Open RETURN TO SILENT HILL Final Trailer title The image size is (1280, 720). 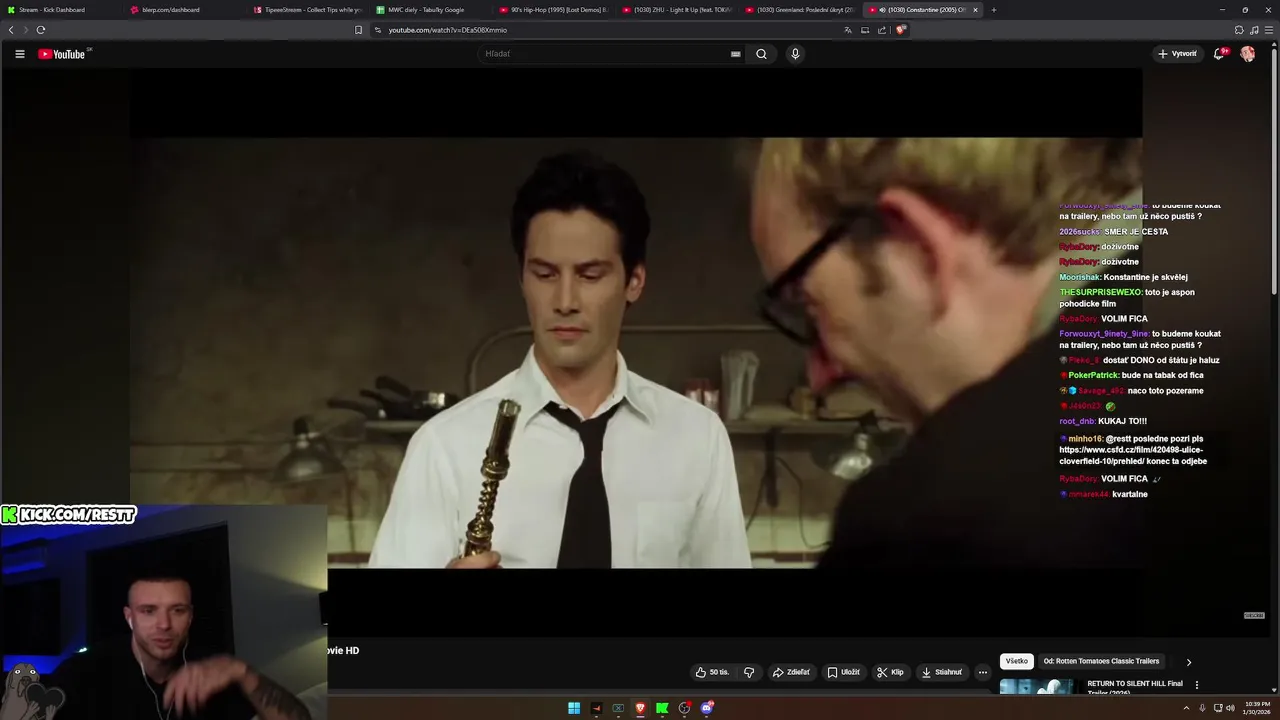[x=1135, y=688]
